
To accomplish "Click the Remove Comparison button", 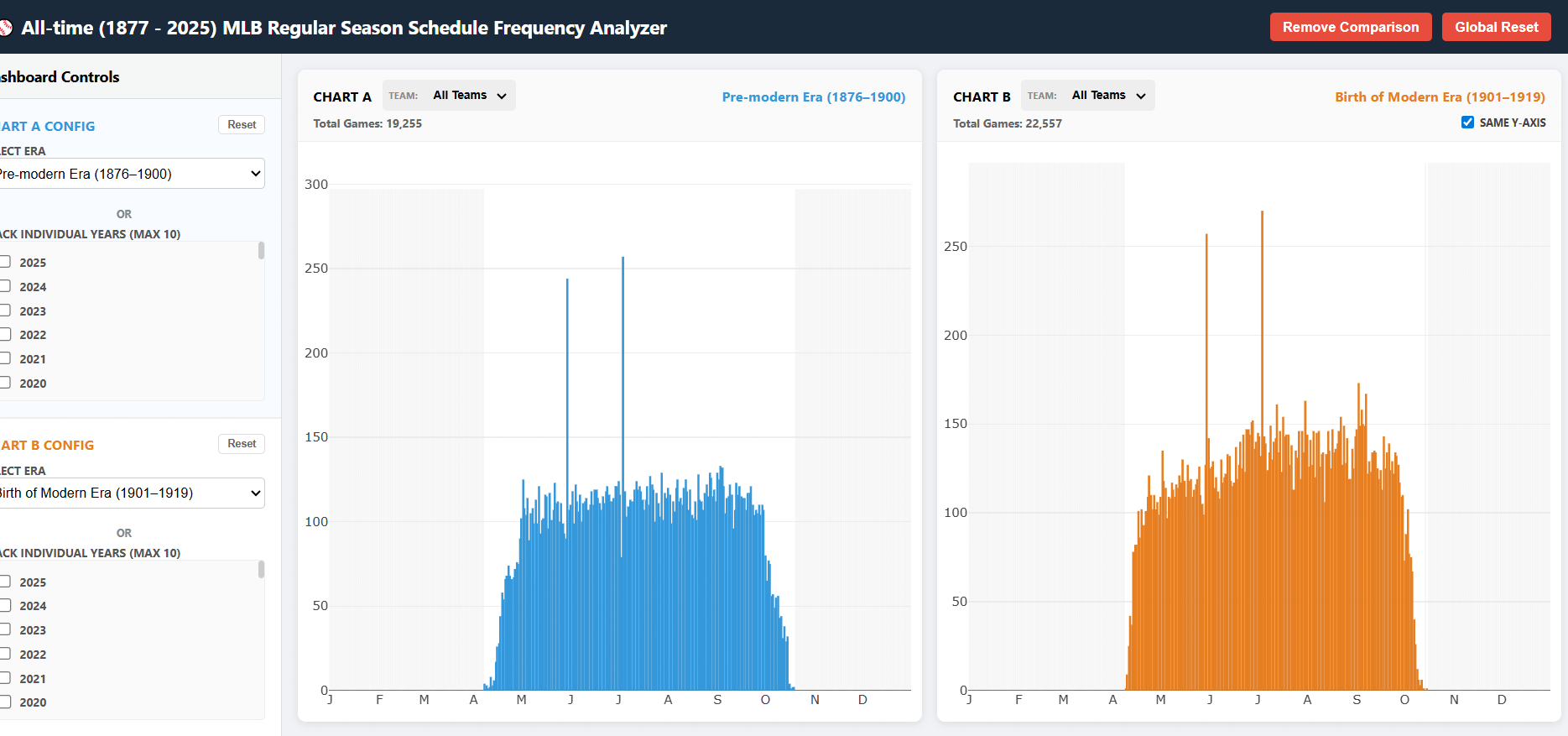I will [1350, 27].
